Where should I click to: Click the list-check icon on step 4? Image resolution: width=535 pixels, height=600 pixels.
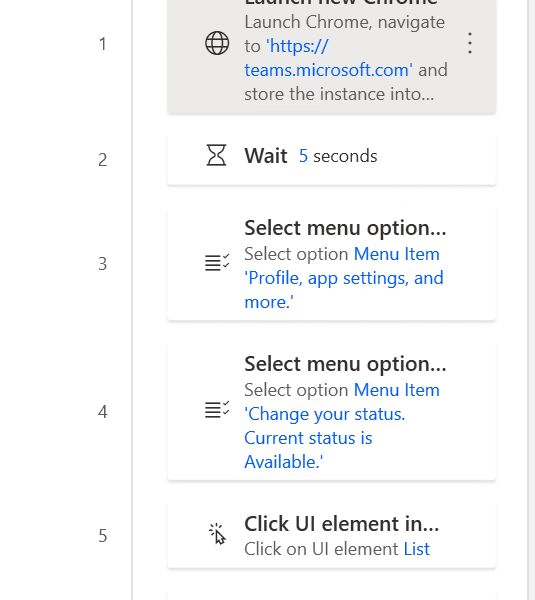(217, 410)
